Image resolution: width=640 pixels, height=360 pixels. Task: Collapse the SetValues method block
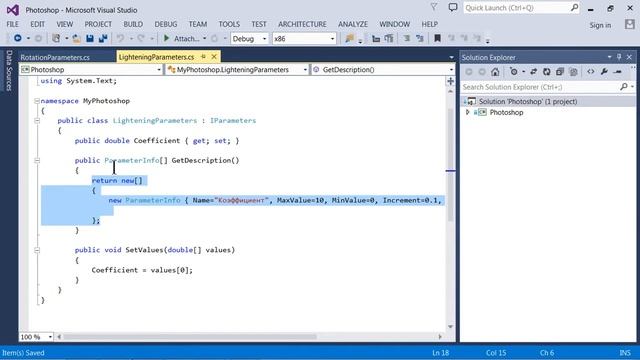[37, 250]
